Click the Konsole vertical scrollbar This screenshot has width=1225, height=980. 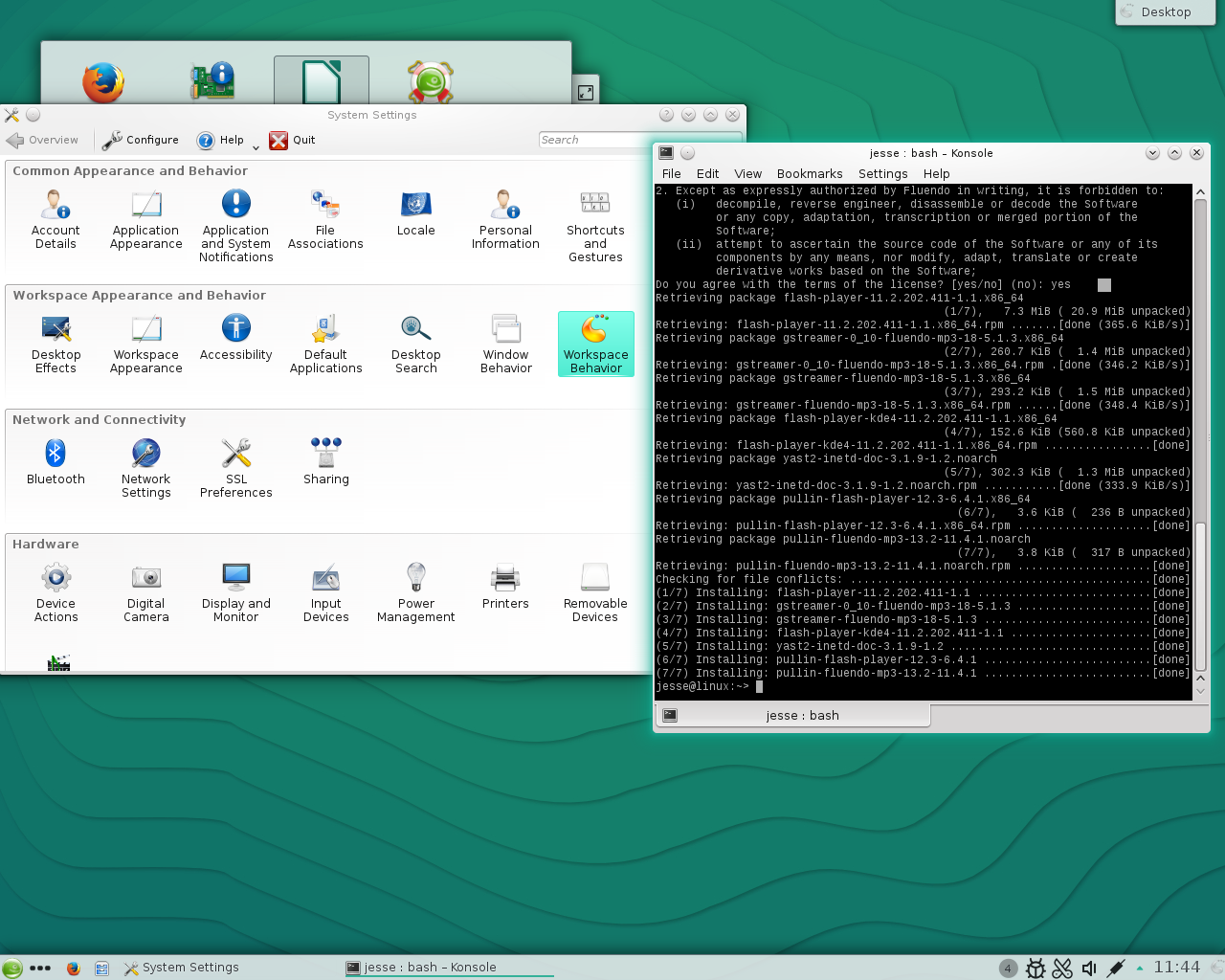point(1200,442)
